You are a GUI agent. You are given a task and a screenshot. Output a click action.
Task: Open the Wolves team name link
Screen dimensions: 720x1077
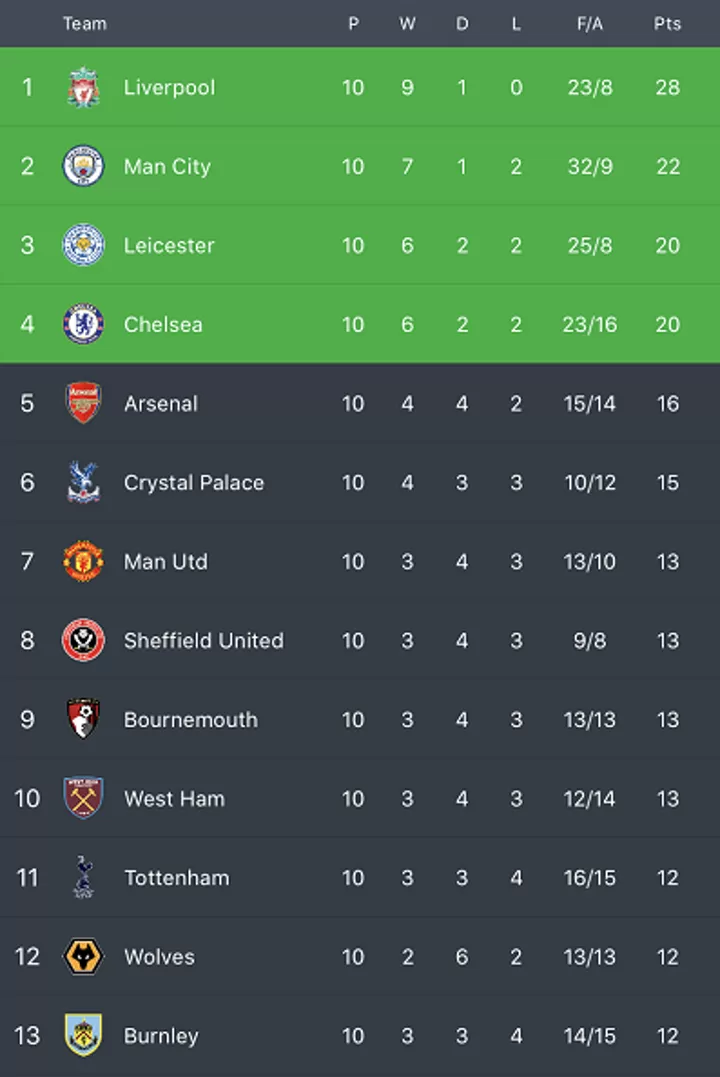click(159, 956)
